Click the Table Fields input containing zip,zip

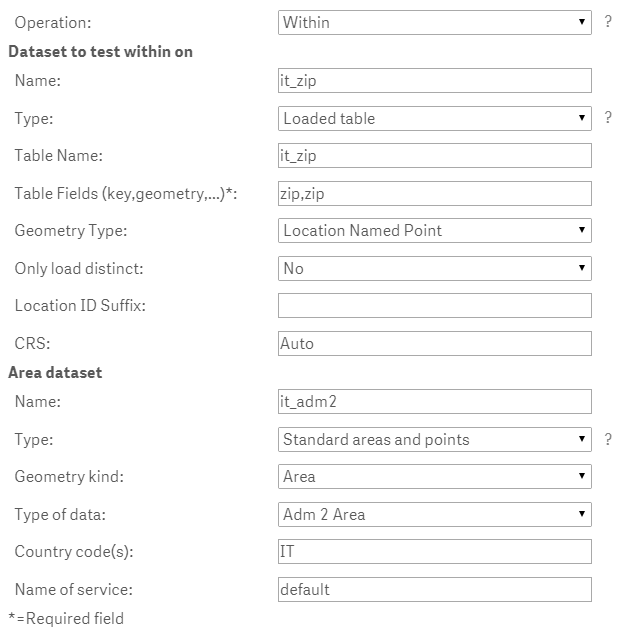click(434, 193)
